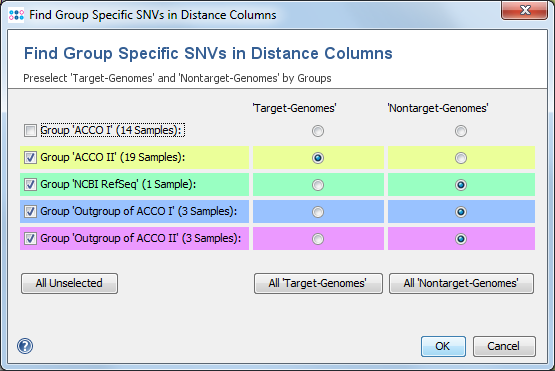Toggle the 'Outgroup of ACCO II' checkbox

click(30, 238)
